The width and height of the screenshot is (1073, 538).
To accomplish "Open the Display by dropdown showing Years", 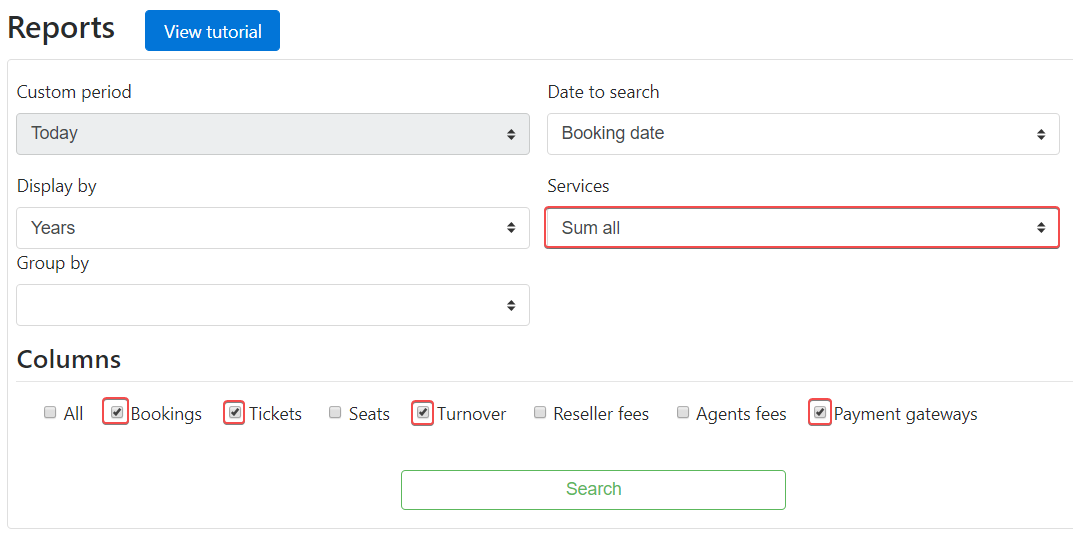I will click(x=273, y=228).
